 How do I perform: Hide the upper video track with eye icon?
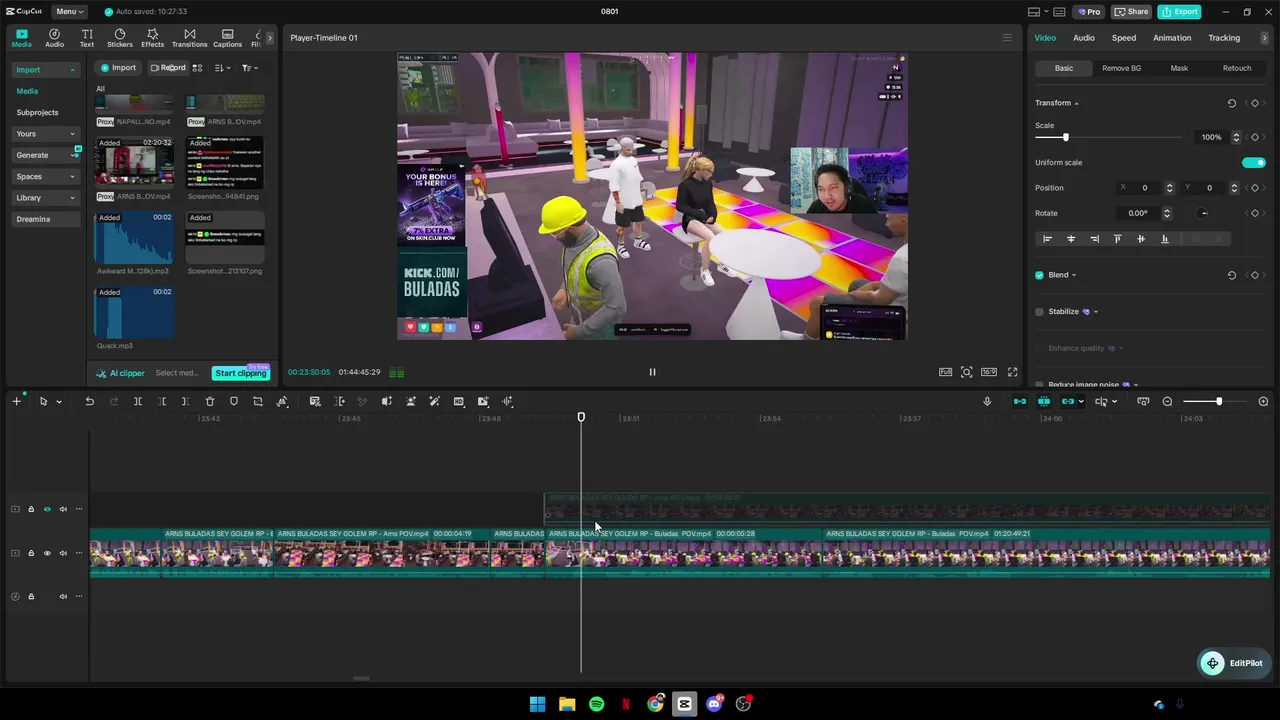click(x=47, y=509)
